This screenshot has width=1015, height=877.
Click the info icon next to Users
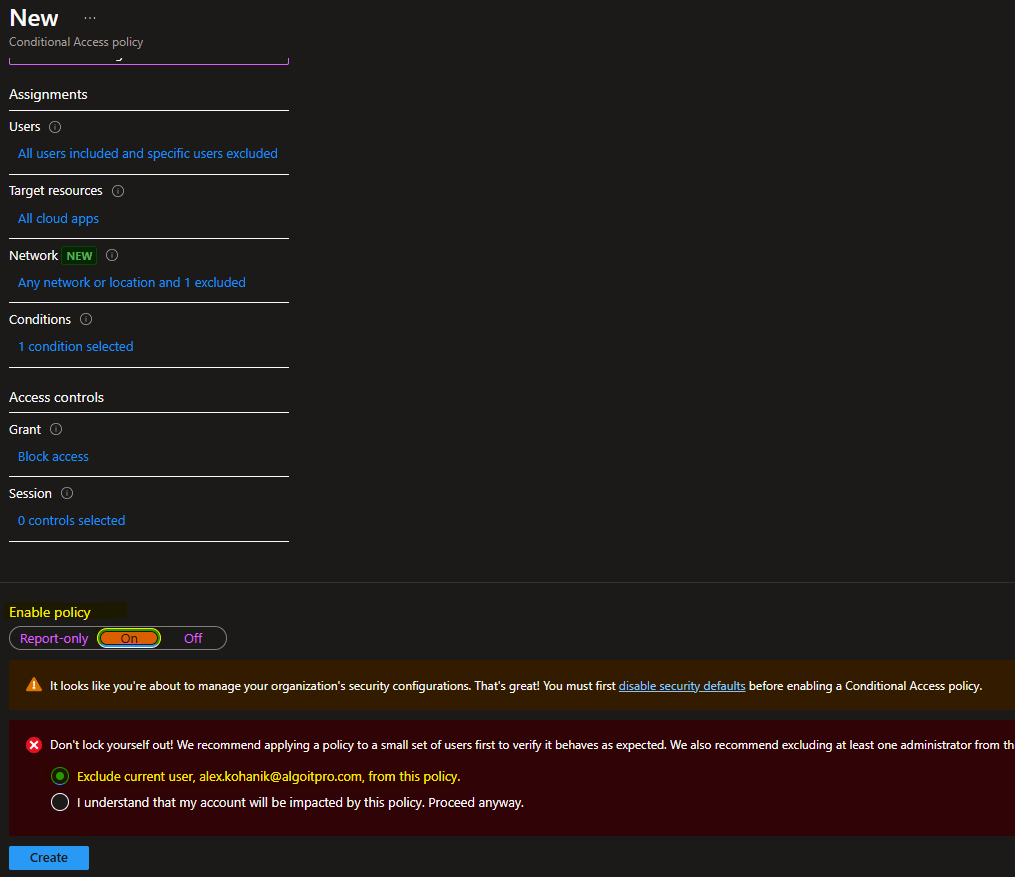pyautogui.click(x=55, y=127)
